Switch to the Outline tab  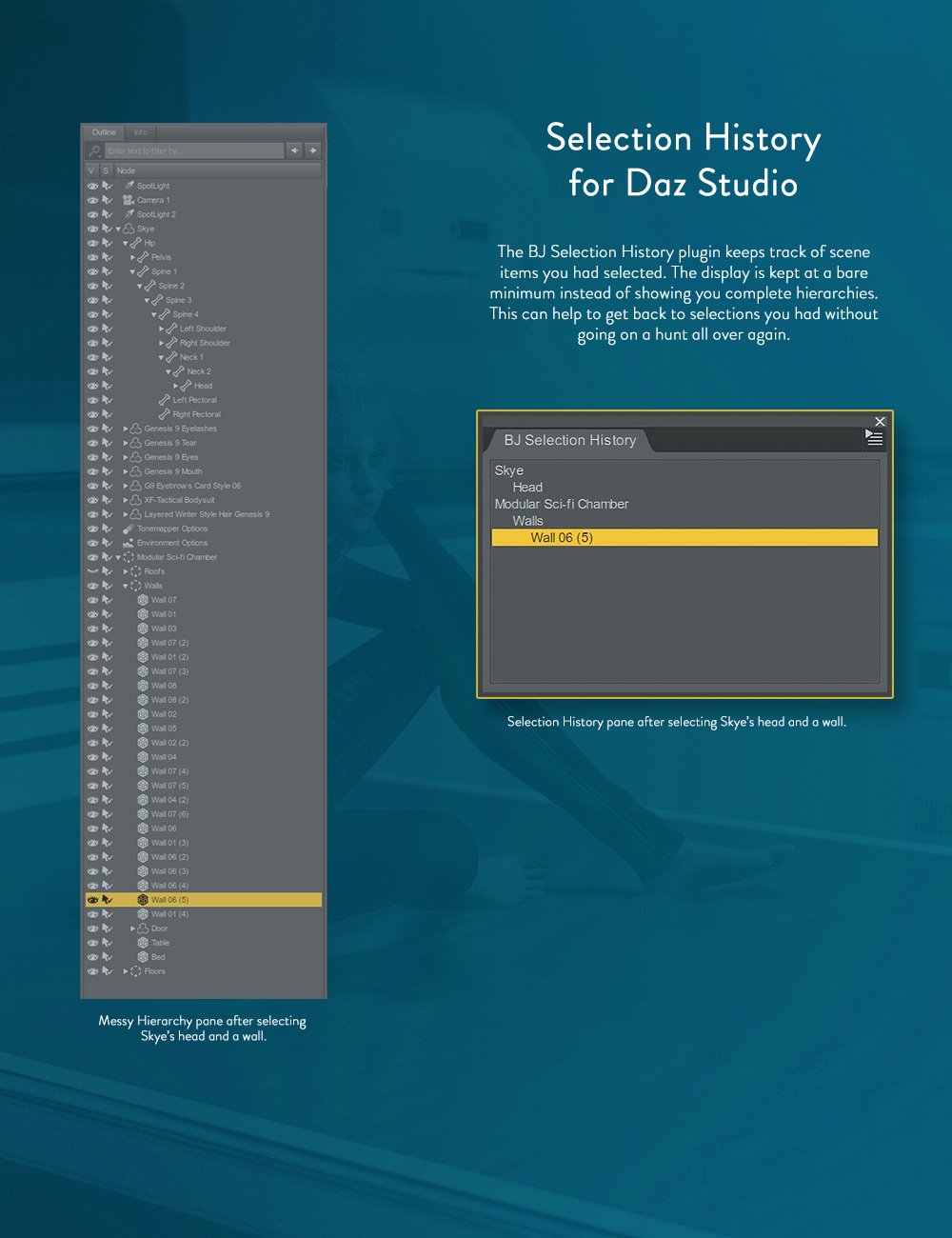[103, 132]
